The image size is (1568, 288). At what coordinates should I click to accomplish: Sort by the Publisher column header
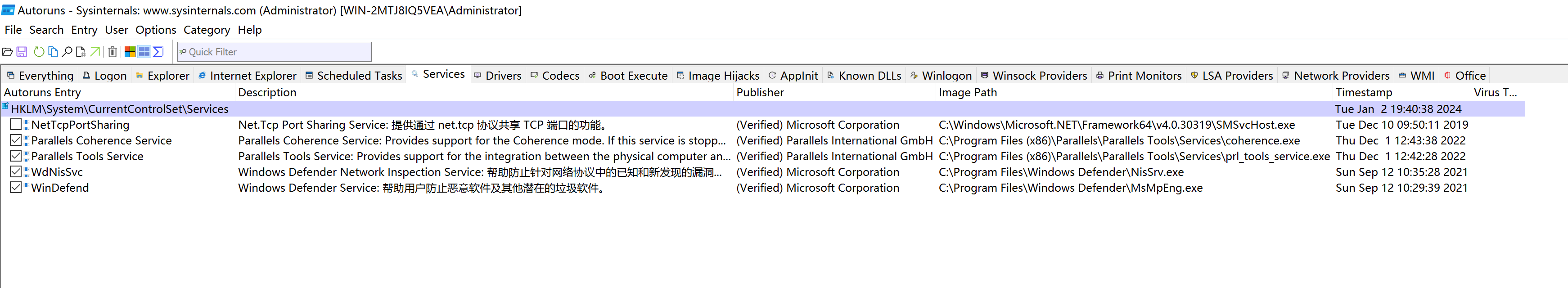pos(760,93)
